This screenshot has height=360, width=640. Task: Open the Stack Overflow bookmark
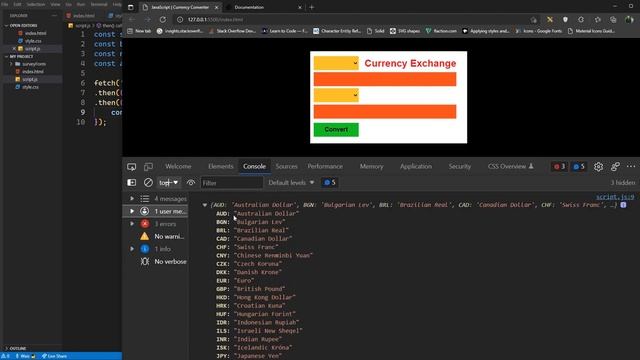[x=232, y=31]
